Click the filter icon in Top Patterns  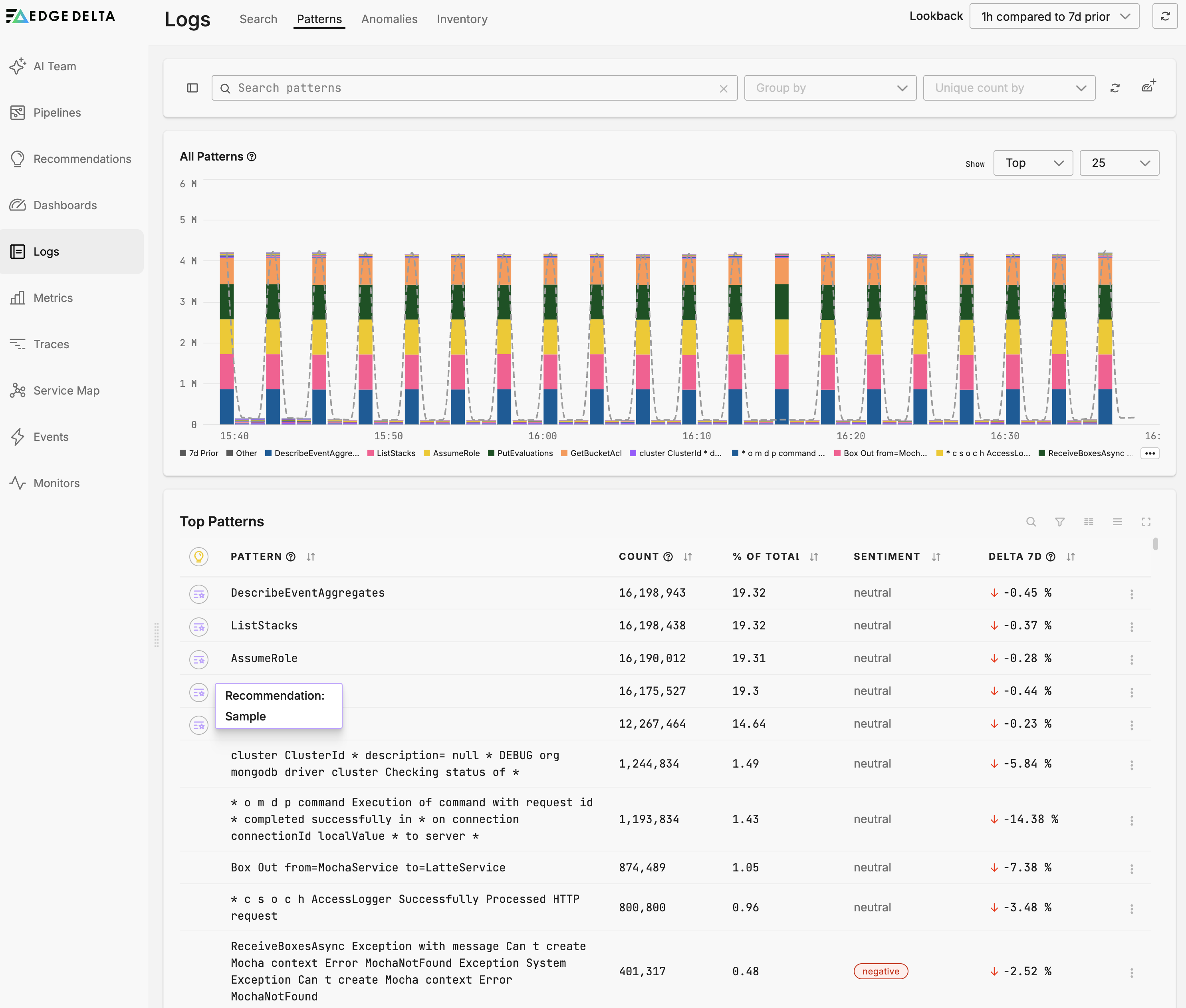pos(1060,522)
